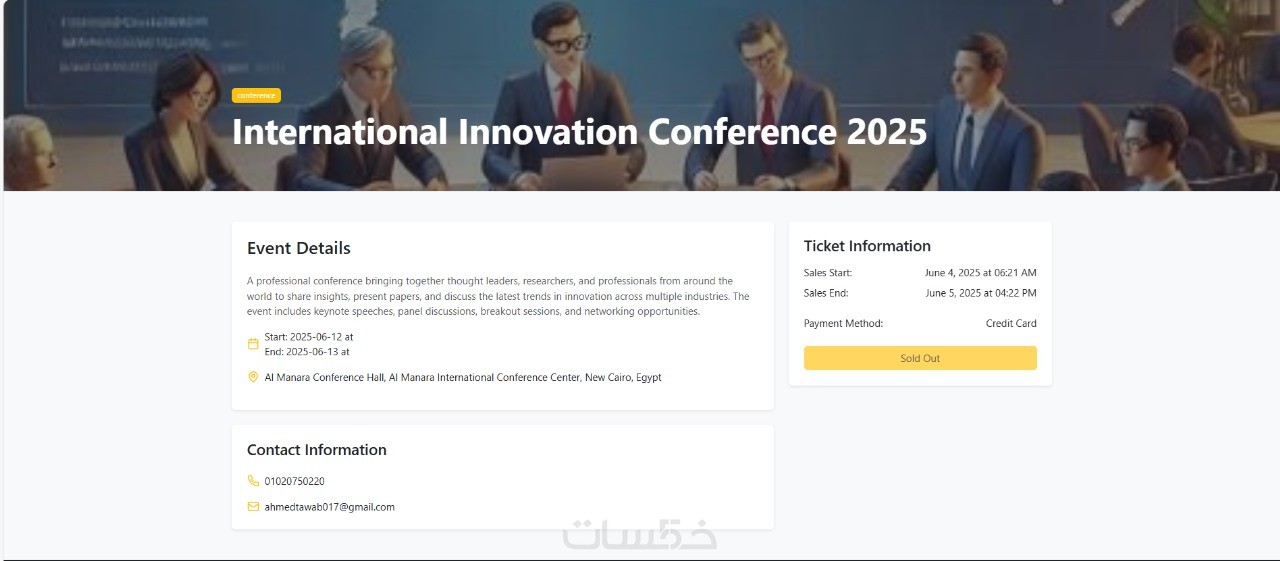Click the email envelope icon
The image size is (1280, 561).
tap(253, 507)
